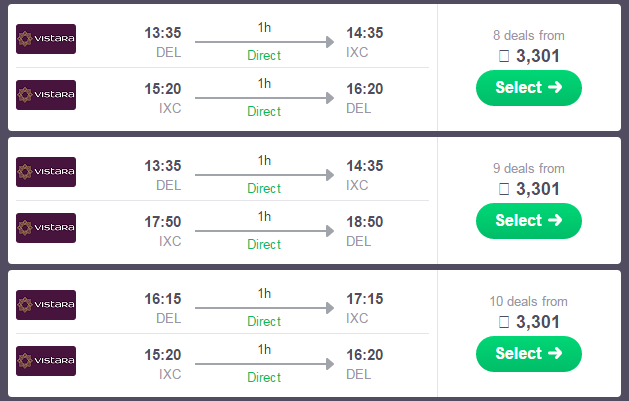Viewport: 629px width, 401px height.
Task: Click Vistara logo on the 17:50 IXC flight
Action: [46, 228]
